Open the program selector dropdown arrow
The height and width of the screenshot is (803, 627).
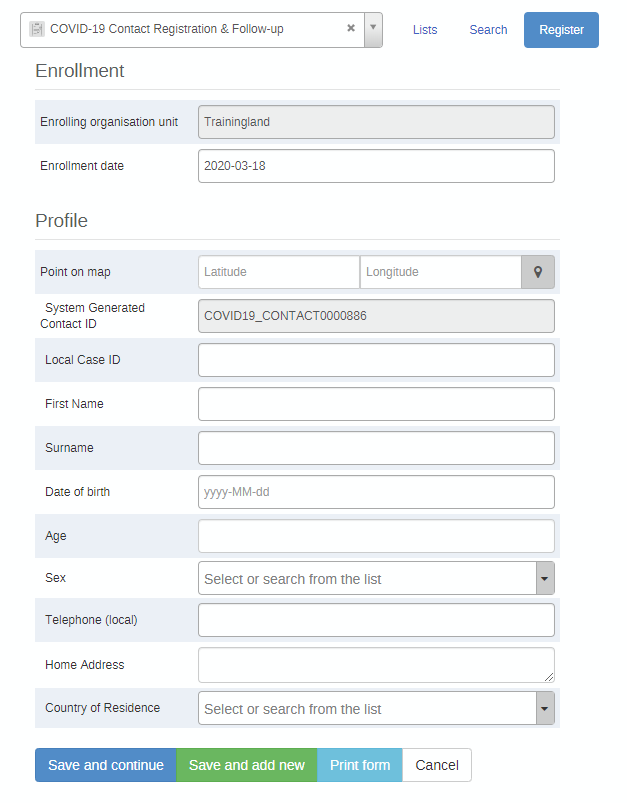tap(373, 30)
